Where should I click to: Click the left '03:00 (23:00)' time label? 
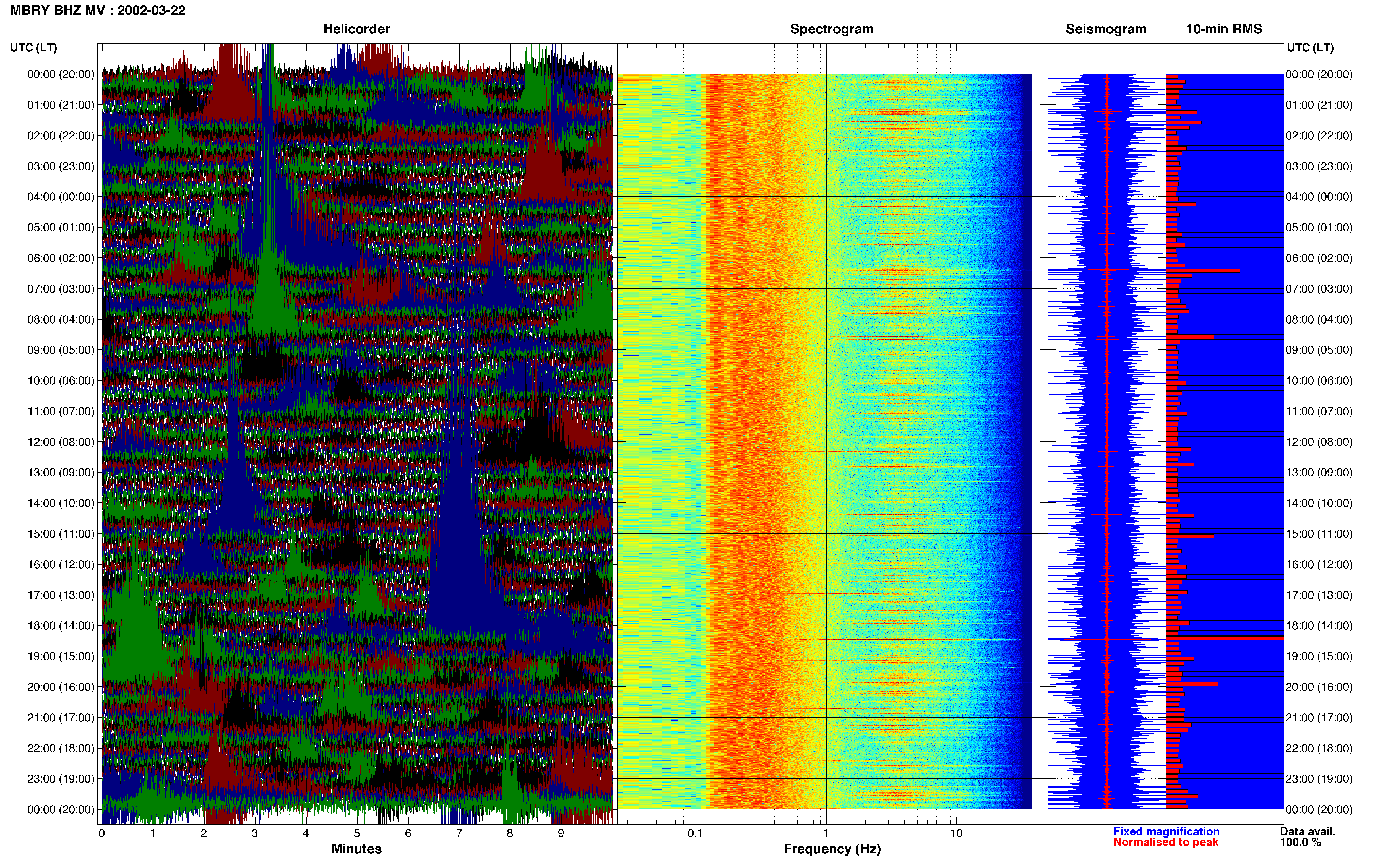click(61, 166)
